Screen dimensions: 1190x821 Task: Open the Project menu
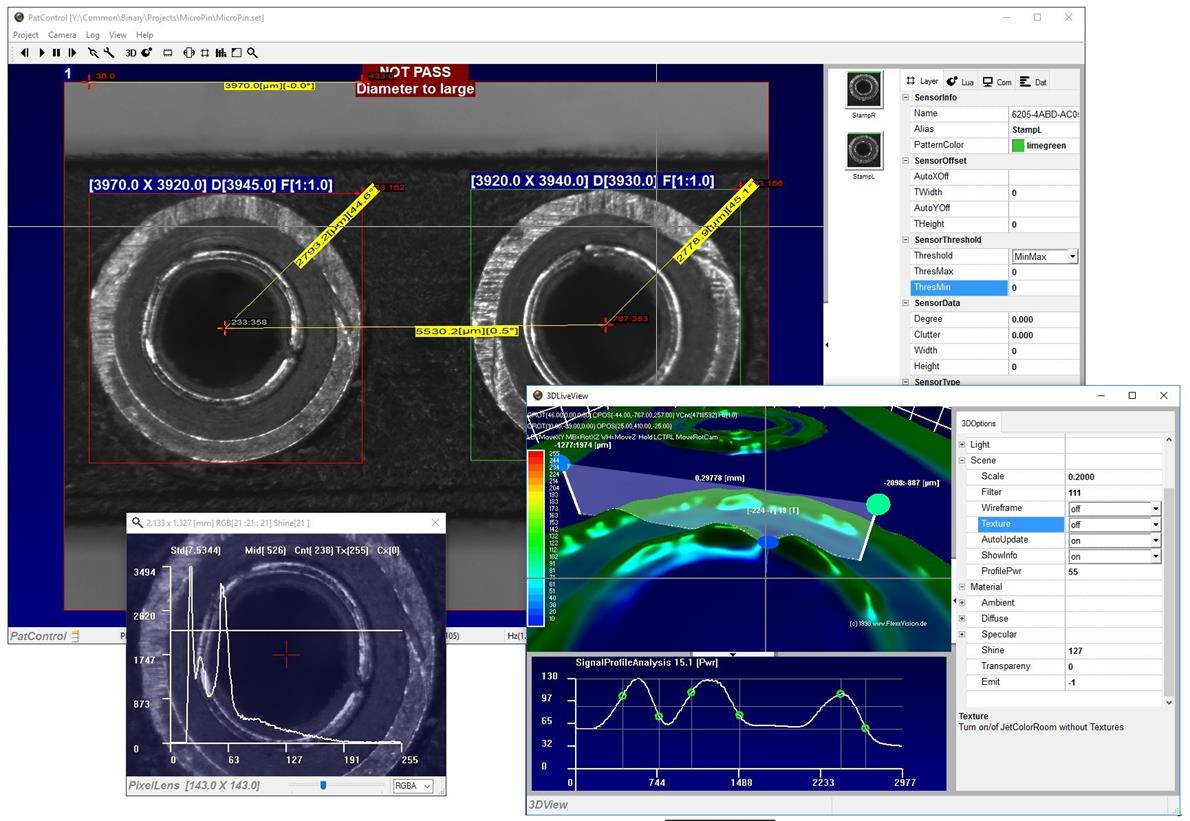coord(25,35)
